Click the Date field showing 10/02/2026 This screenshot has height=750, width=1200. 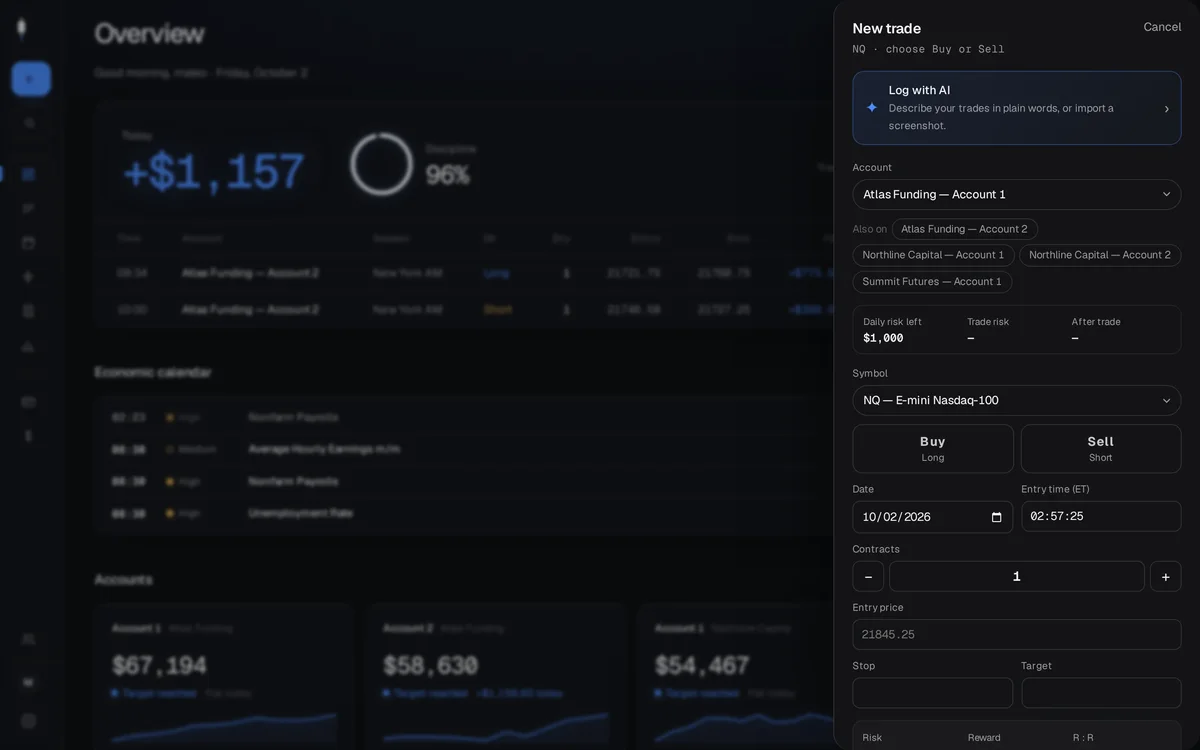coord(933,517)
